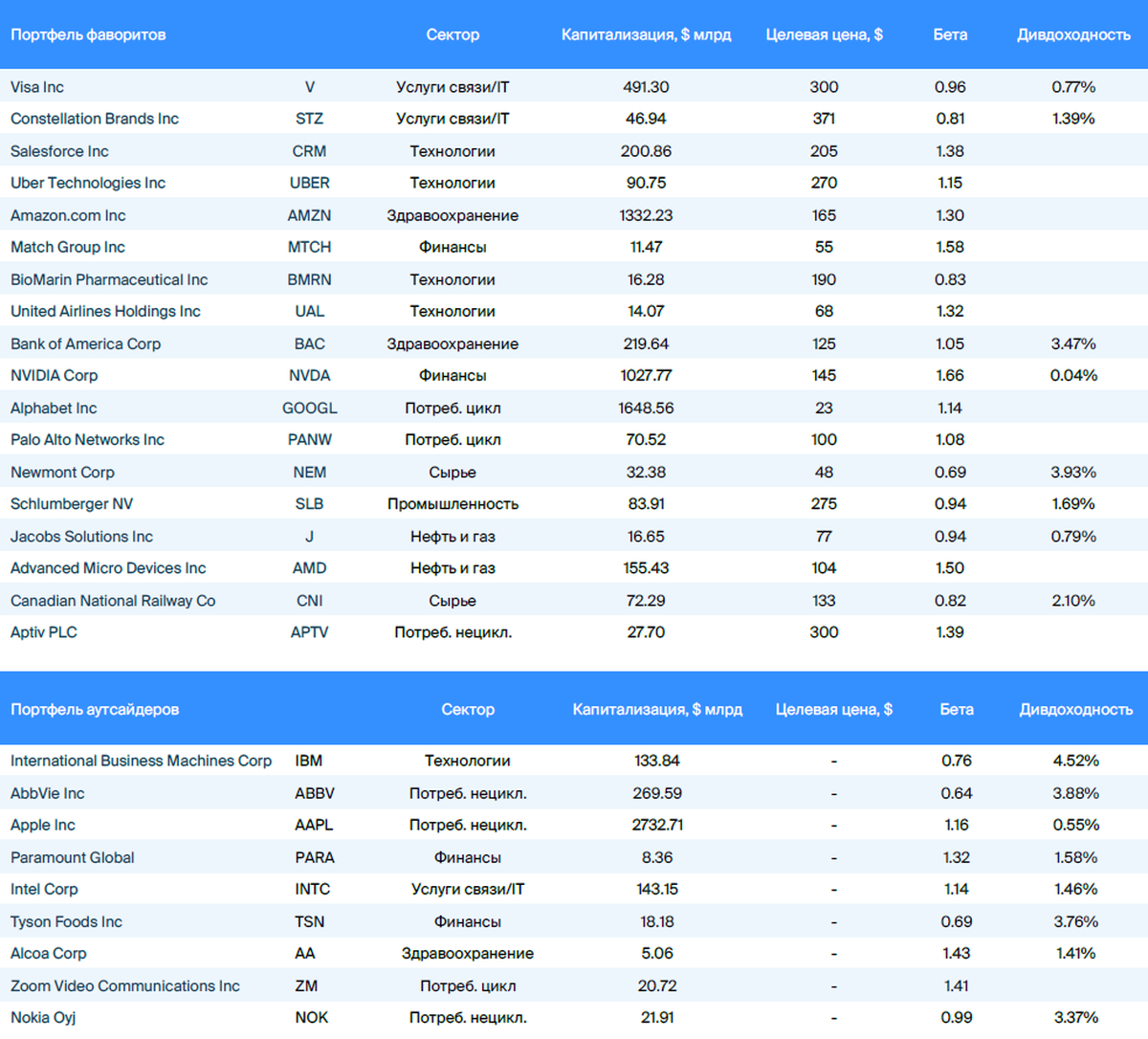Select the 'GOOGL' ticker cell
1148x1039 pixels.
point(309,408)
